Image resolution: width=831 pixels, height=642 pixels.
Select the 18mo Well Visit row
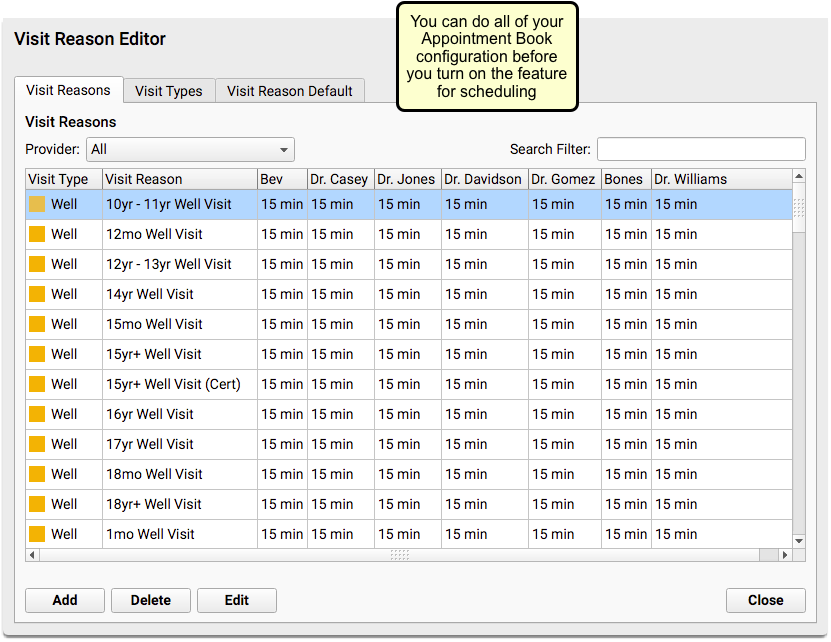409,474
